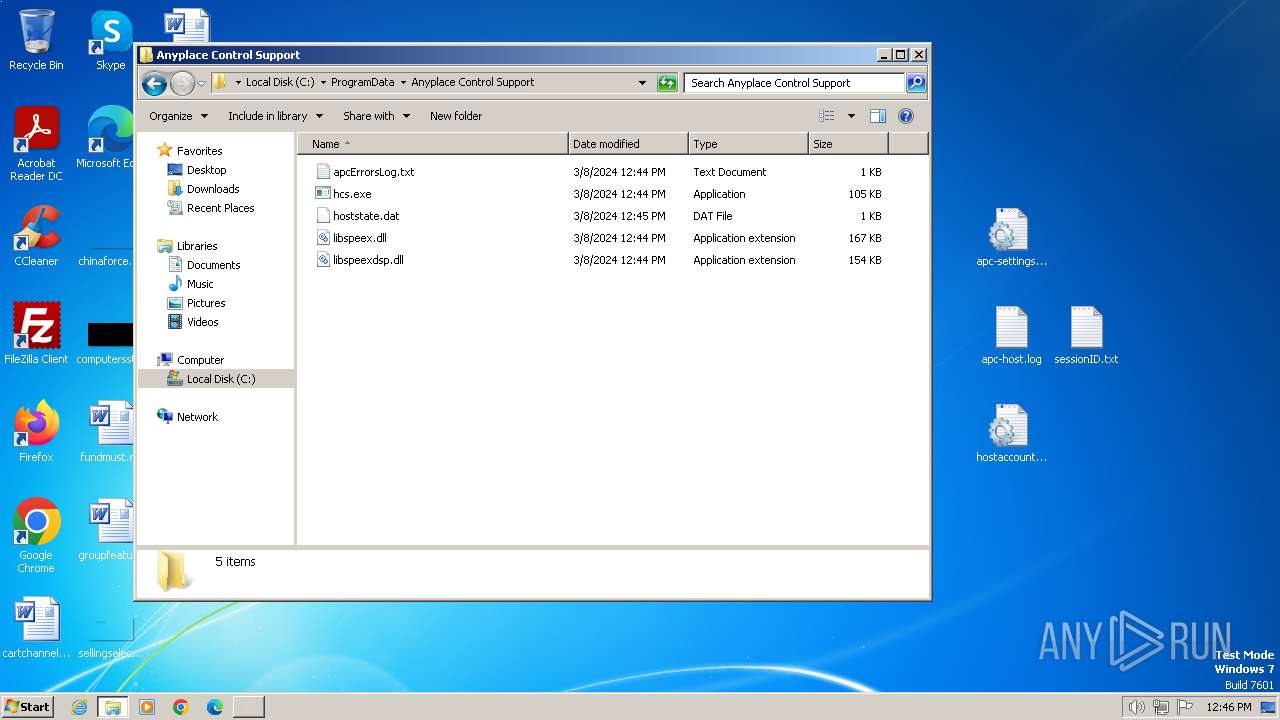Image resolution: width=1280 pixels, height=720 pixels.
Task: Click the Anyplace Control Support breadcrumb
Action: [472, 83]
